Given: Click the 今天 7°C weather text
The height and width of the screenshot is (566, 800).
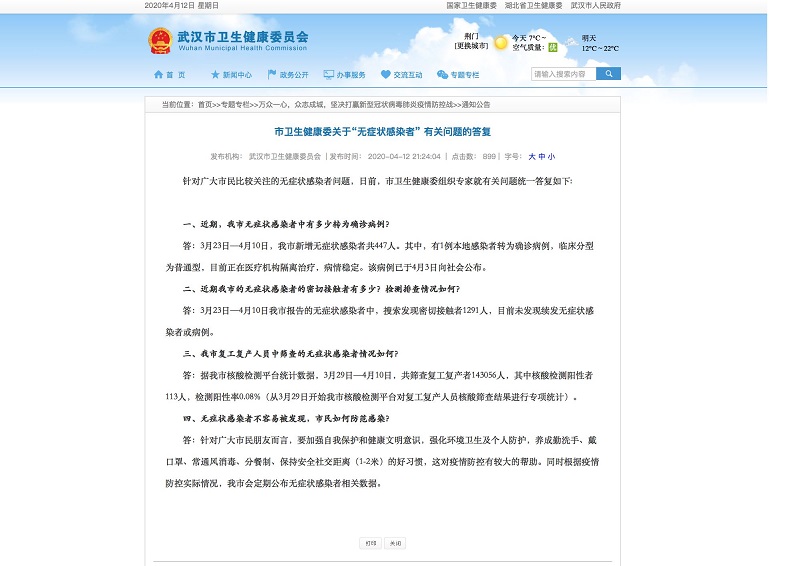Looking at the screenshot, I should [529, 38].
